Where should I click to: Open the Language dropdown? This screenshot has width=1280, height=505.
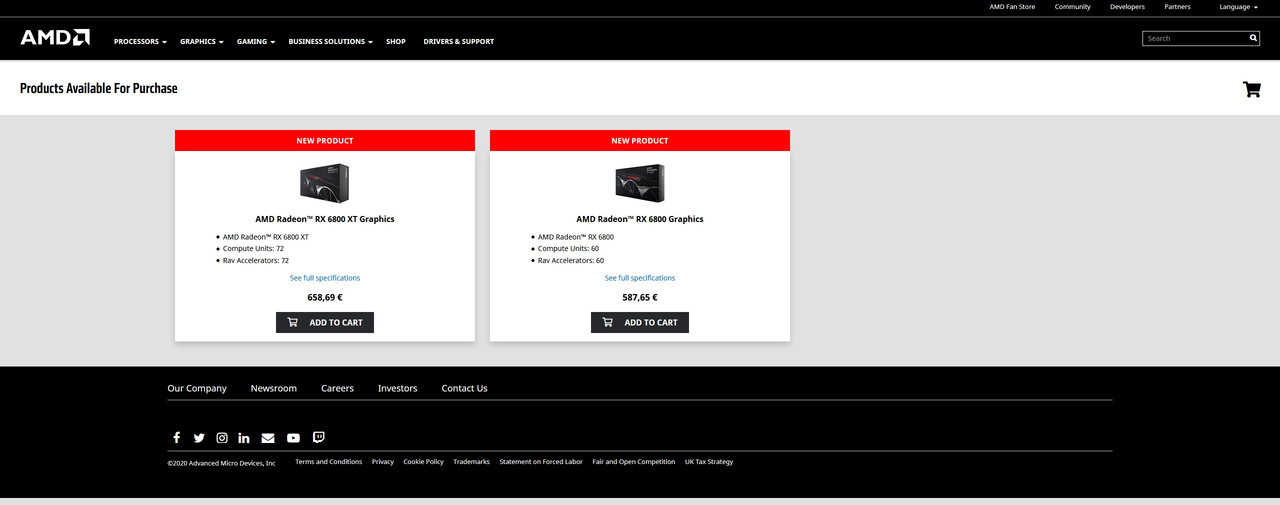pos(1238,7)
